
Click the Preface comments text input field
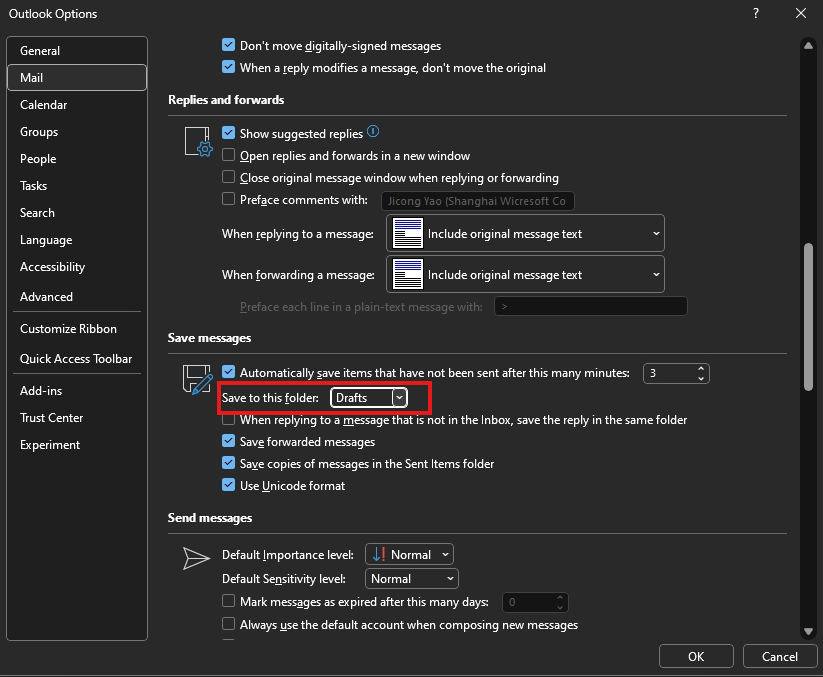pyautogui.click(x=477, y=200)
